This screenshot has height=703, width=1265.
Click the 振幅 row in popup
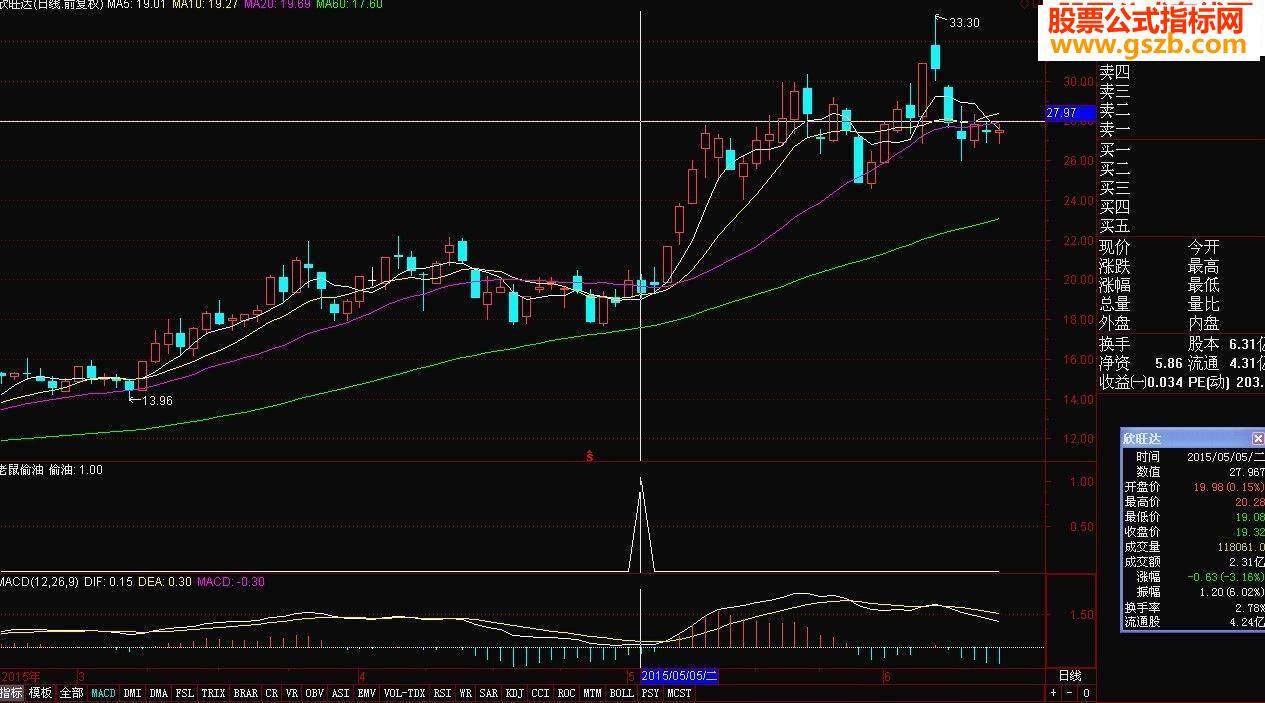[x=1193, y=592]
